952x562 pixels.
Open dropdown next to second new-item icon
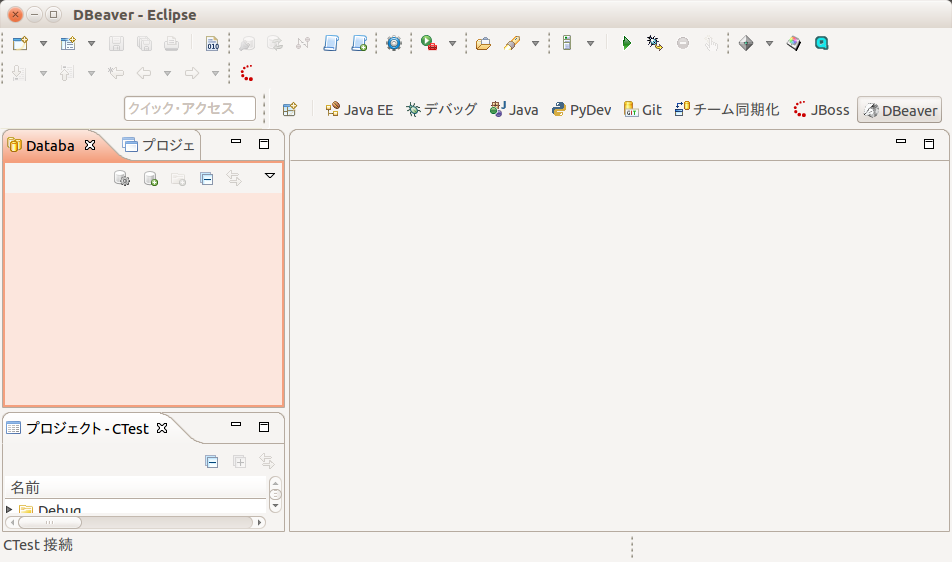click(x=91, y=43)
